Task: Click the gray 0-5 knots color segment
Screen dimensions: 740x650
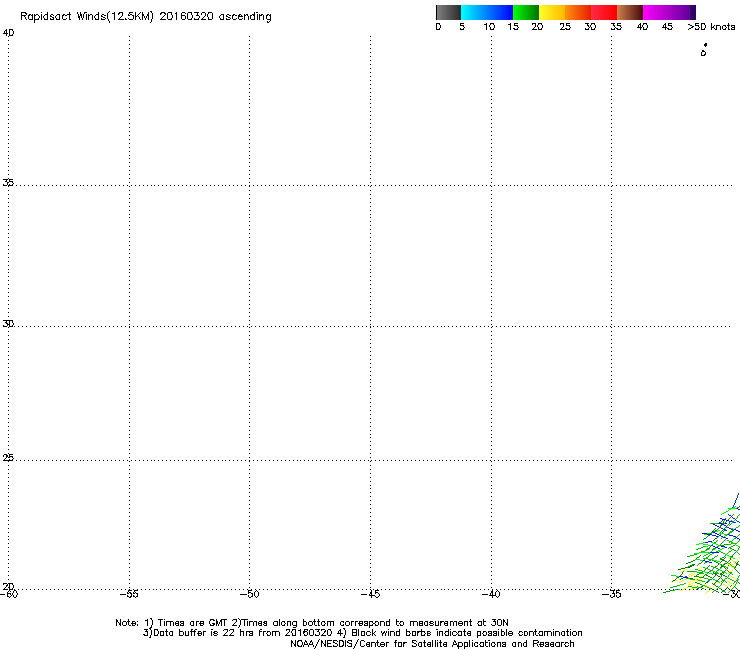Action: [448, 12]
